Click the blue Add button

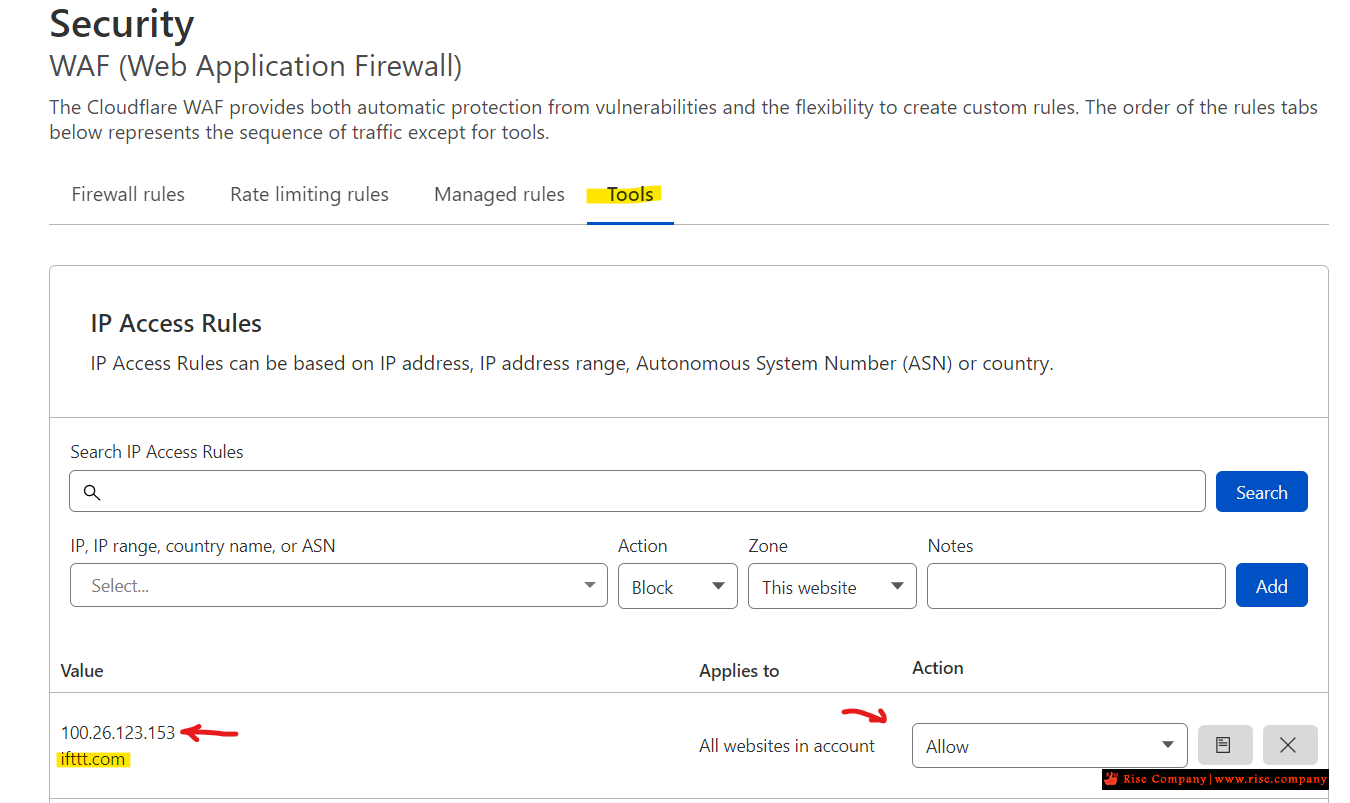1271,586
